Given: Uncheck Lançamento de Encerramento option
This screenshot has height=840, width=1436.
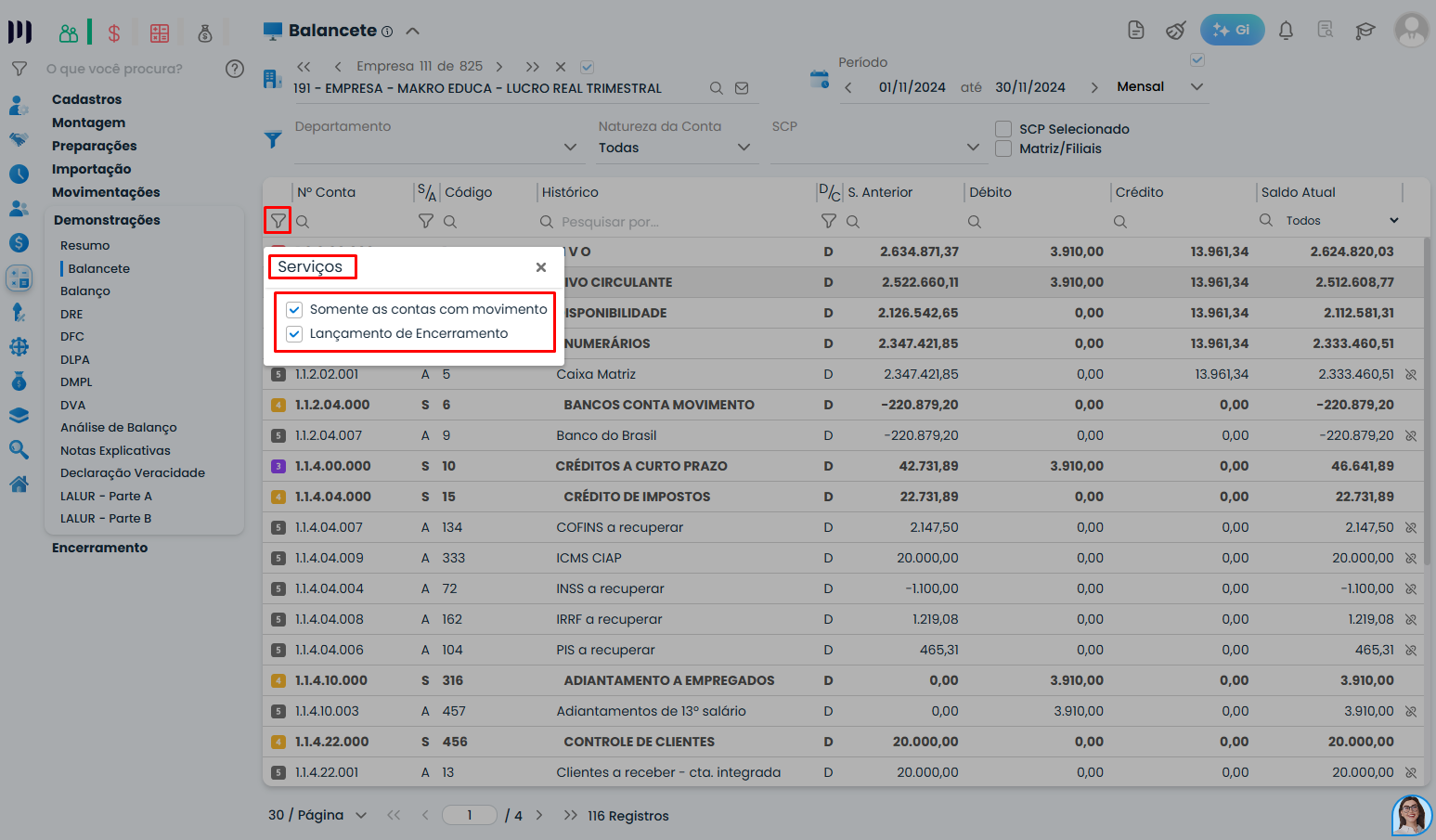Looking at the screenshot, I should pos(294,334).
